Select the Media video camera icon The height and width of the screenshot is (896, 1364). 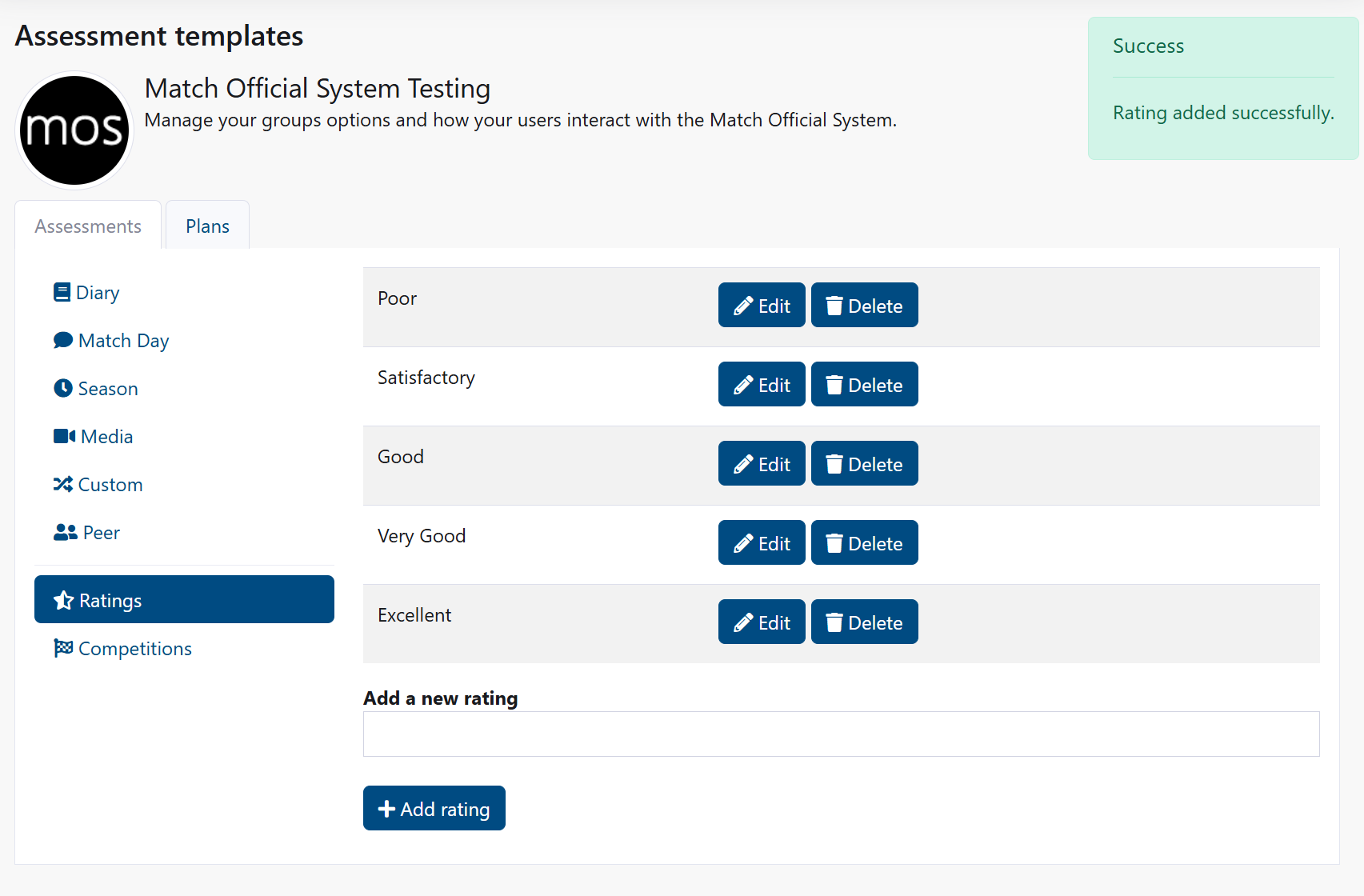63,435
